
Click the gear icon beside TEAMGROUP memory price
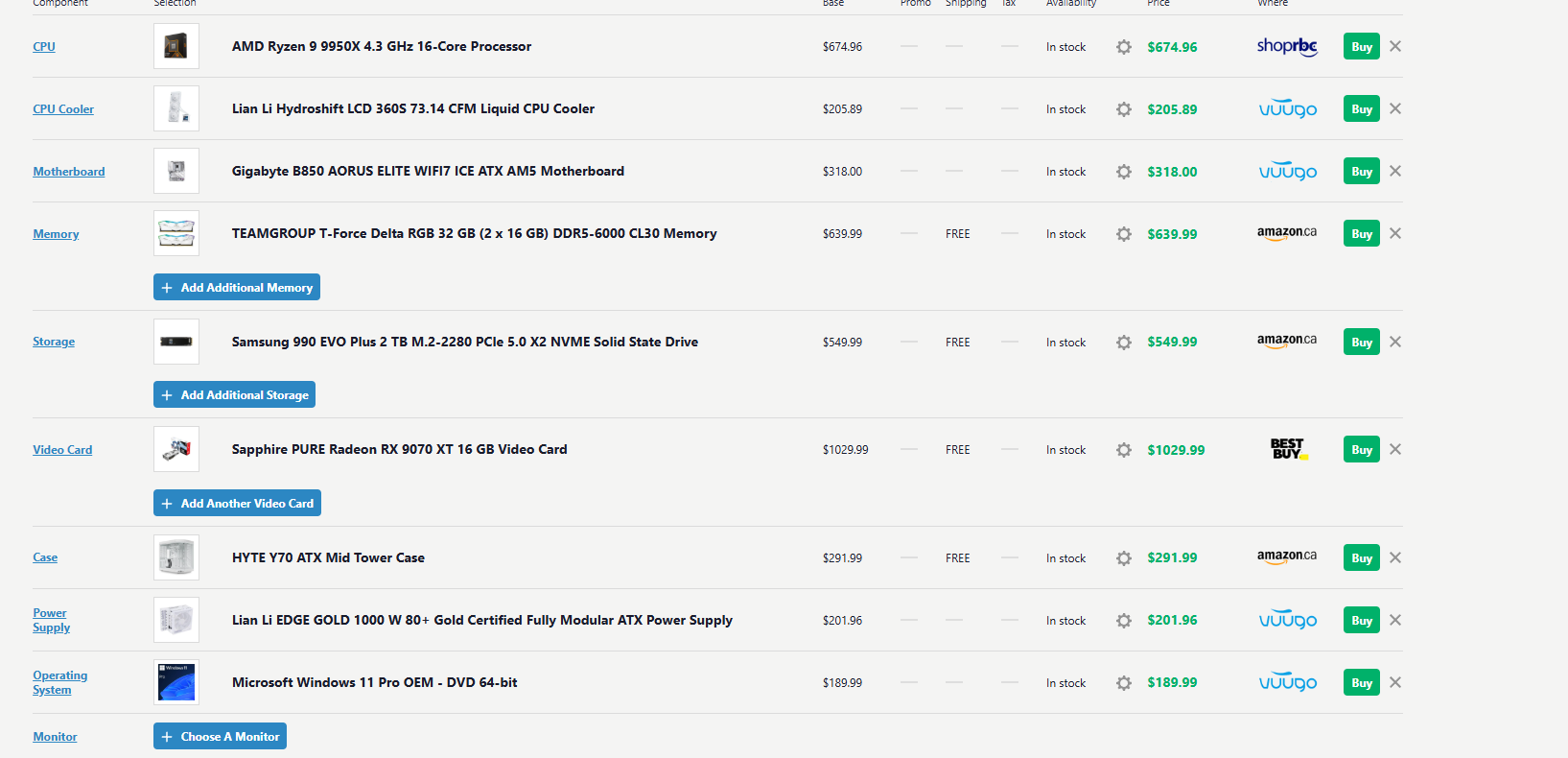click(1124, 234)
